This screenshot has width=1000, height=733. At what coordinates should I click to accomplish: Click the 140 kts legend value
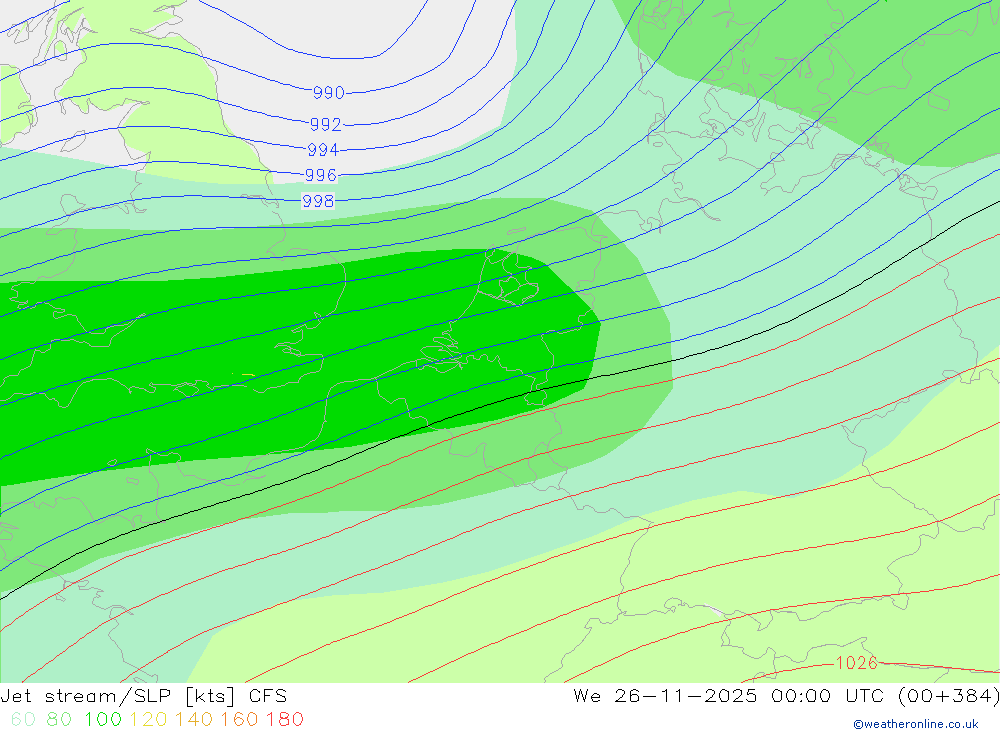[193, 720]
